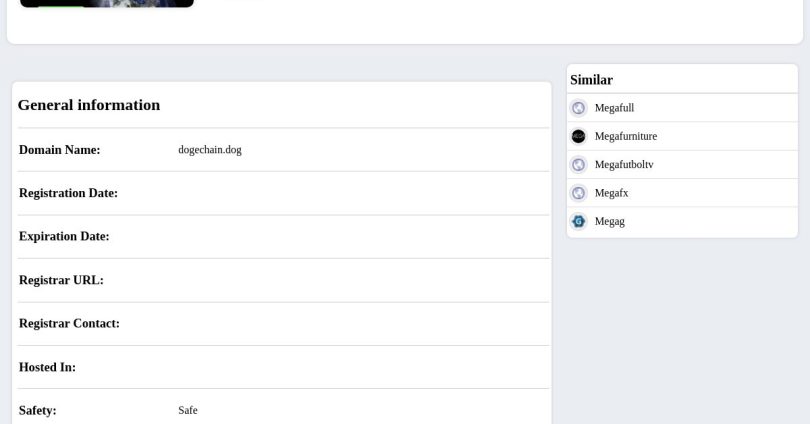Visit the Megafutboltv link
Screen dimensions: 810x424
click(x=623, y=165)
